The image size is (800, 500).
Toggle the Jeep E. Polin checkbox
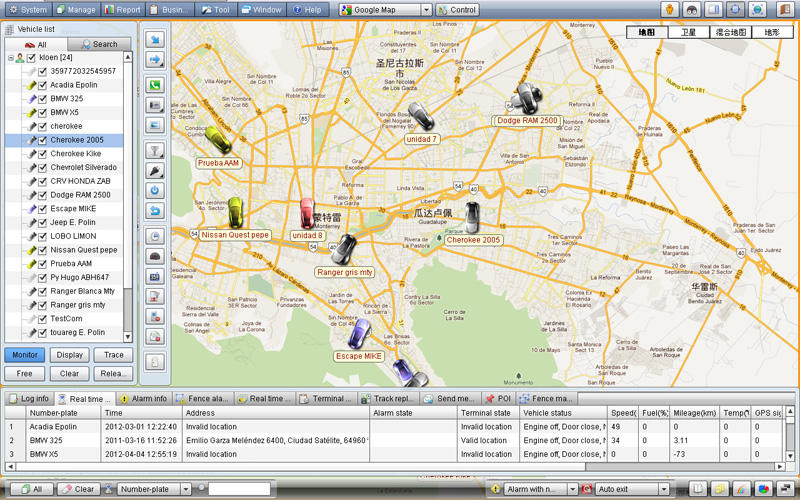pos(42,222)
